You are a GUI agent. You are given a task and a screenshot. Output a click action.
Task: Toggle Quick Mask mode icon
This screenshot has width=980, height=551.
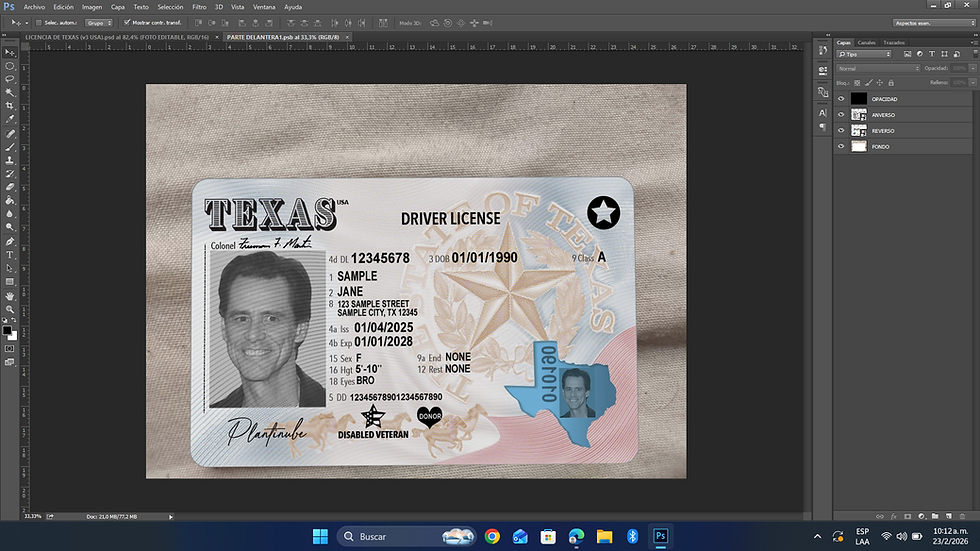(9, 349)
